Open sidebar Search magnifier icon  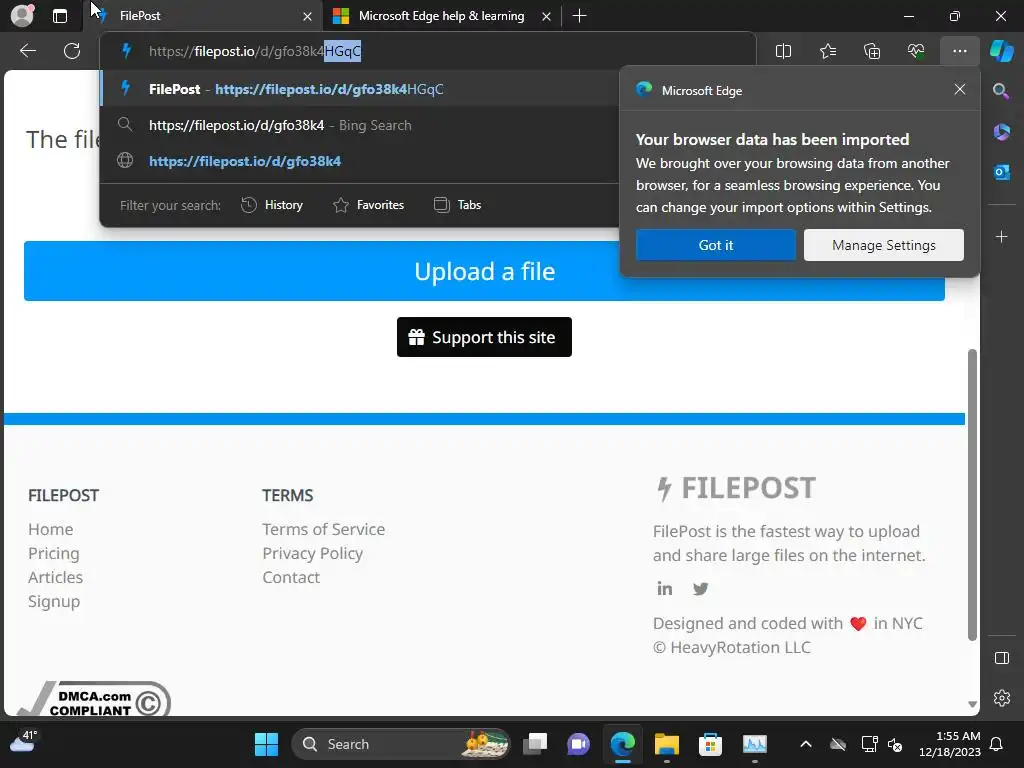[1001, 91]
